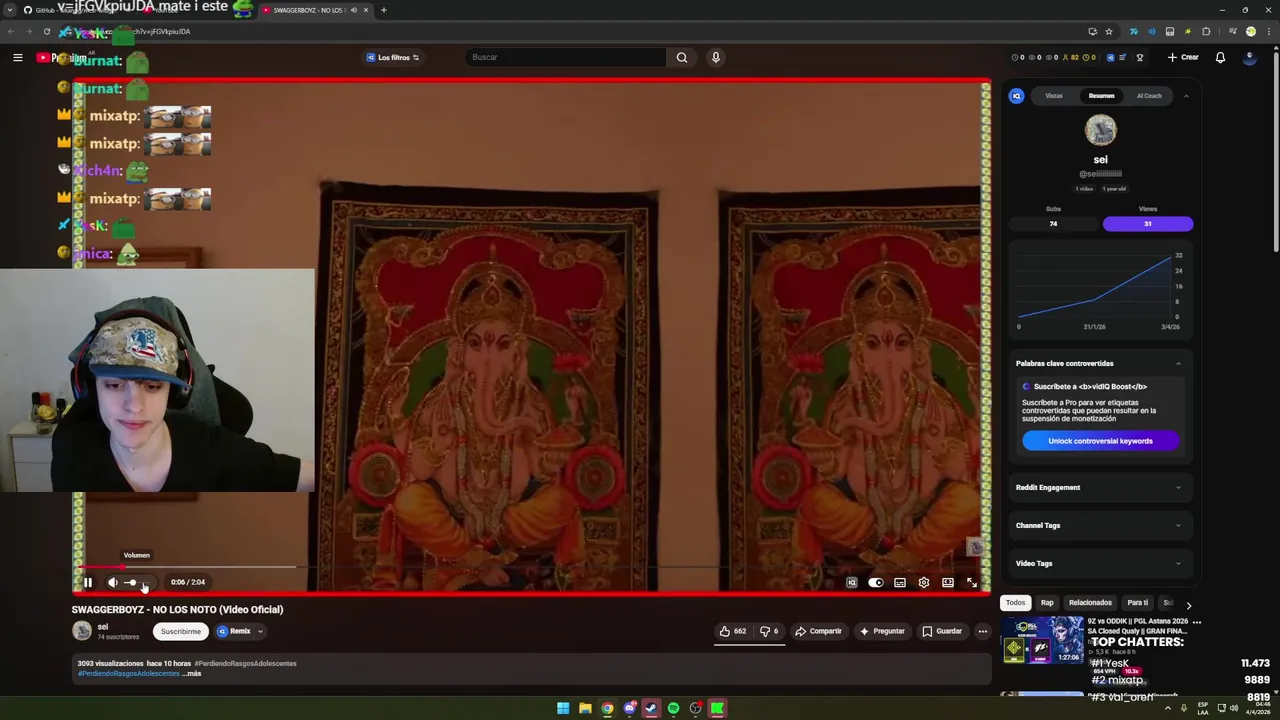Click the Preguntar button
The image size is (1280, 720).
(x=881, y=631)
